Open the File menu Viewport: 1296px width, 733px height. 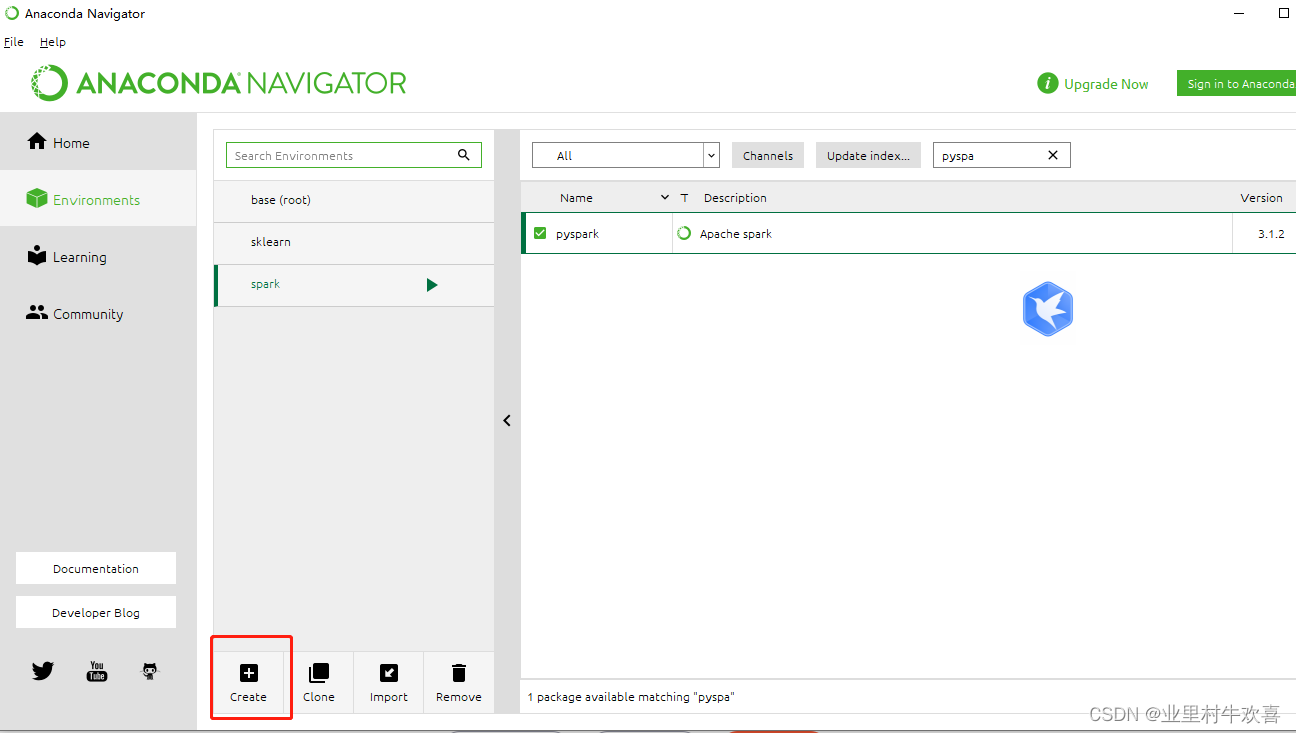(x=13, y=42)
